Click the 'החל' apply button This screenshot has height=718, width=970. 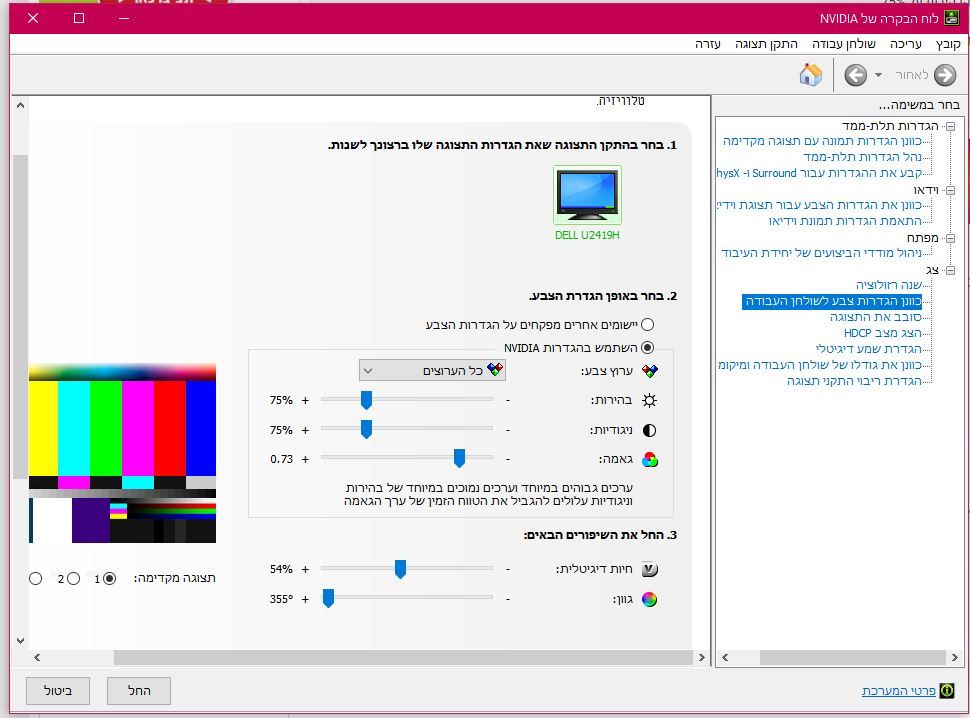pos(139,691)
